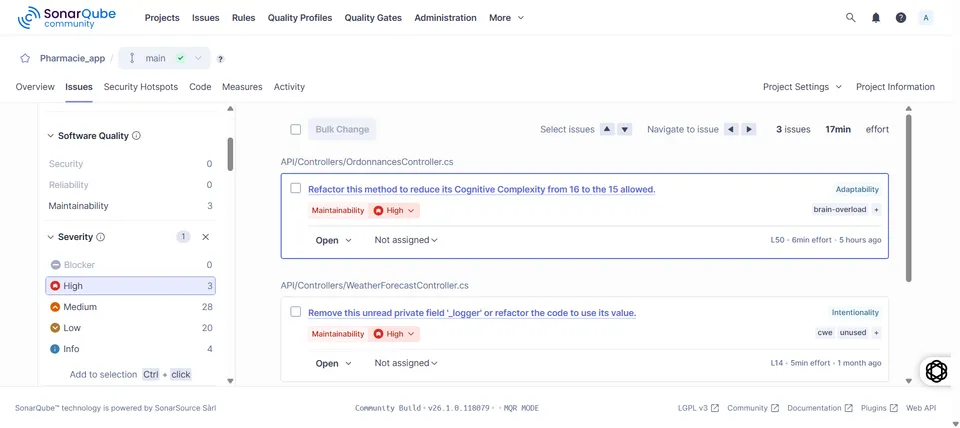Viewport: 960px width, 428px height.
Task: Open search with magnifier icon
Action: pyautogui.click(x=850, y=18)
